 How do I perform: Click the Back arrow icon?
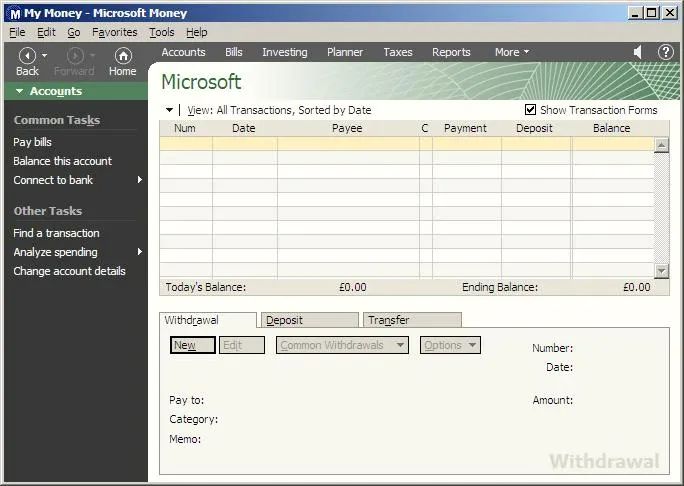(x=27, y=55)
